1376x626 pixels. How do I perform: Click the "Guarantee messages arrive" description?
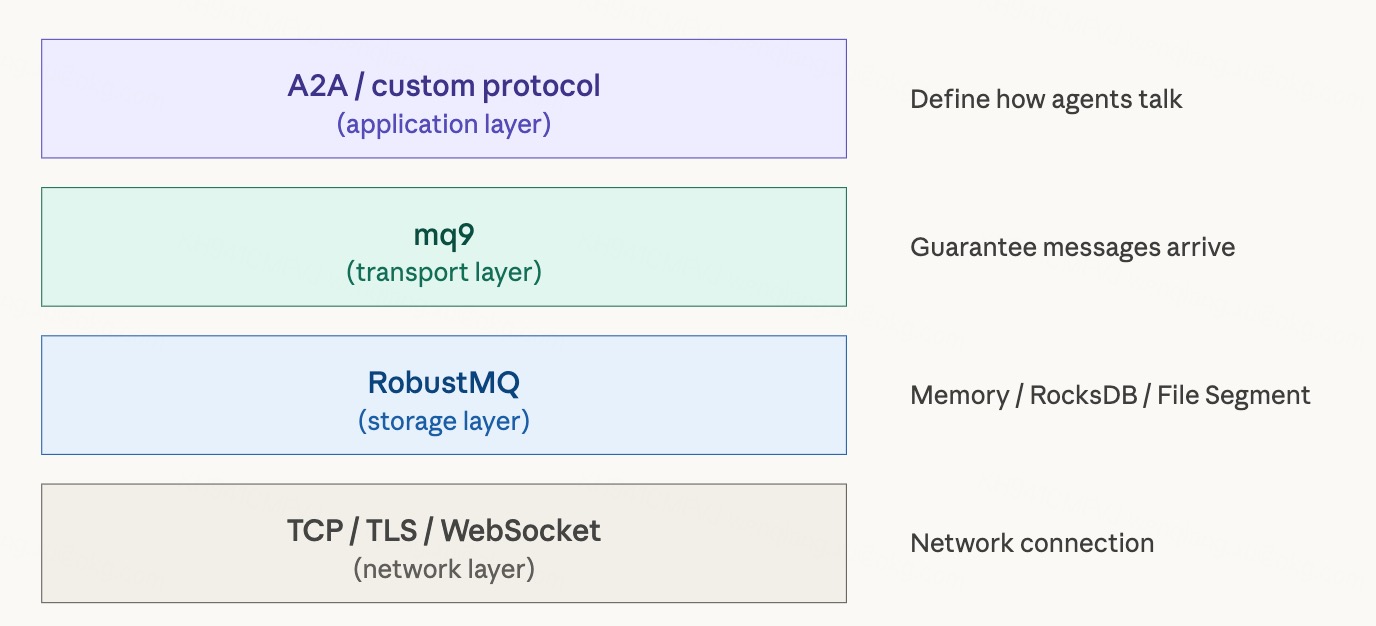pos(1072,247)
